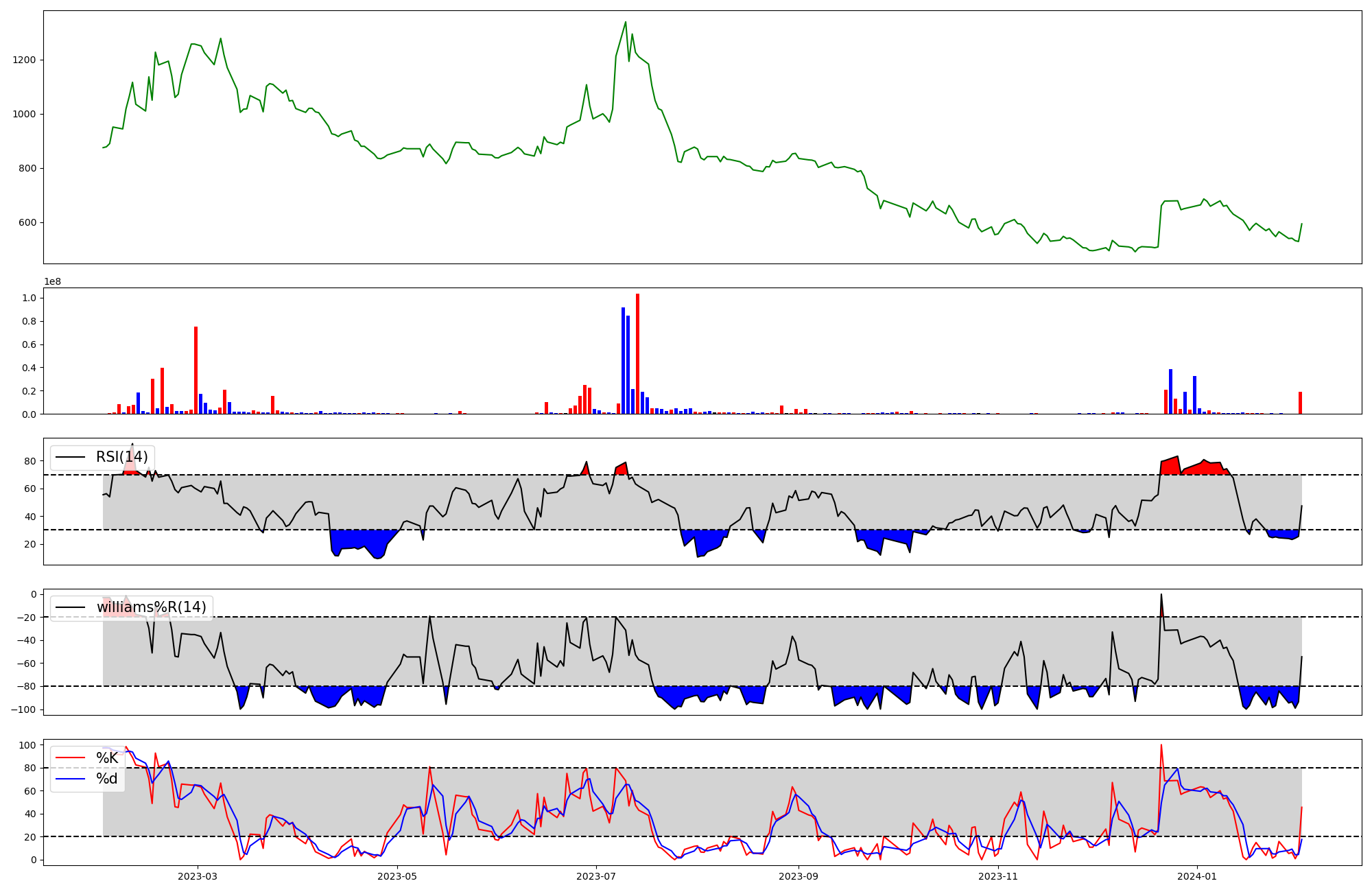Click the last red volume bar at far right
This screenshot has width=1372, height=892.
(1300, 403)
